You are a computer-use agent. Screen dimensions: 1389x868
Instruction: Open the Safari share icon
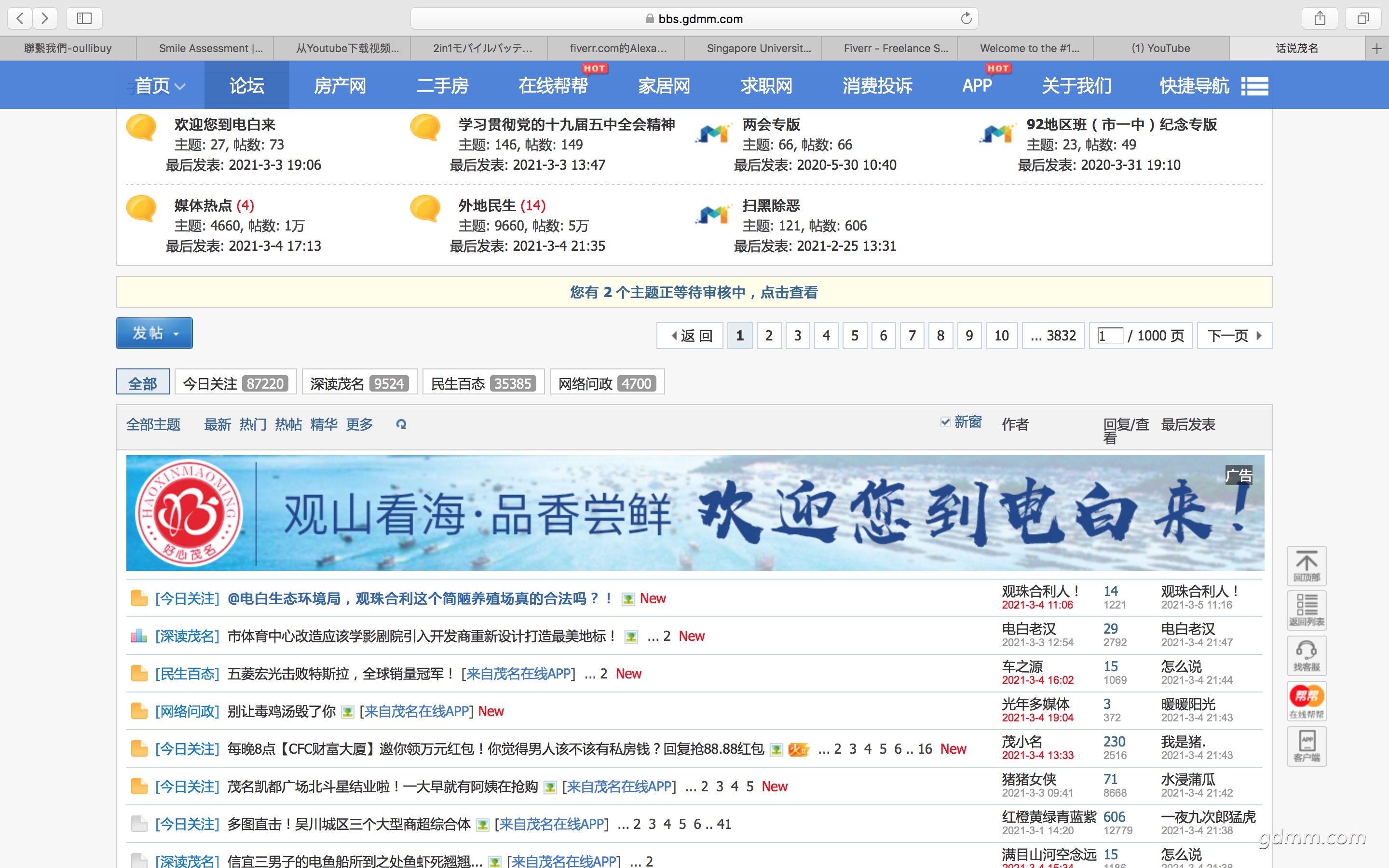point(1320,18)
